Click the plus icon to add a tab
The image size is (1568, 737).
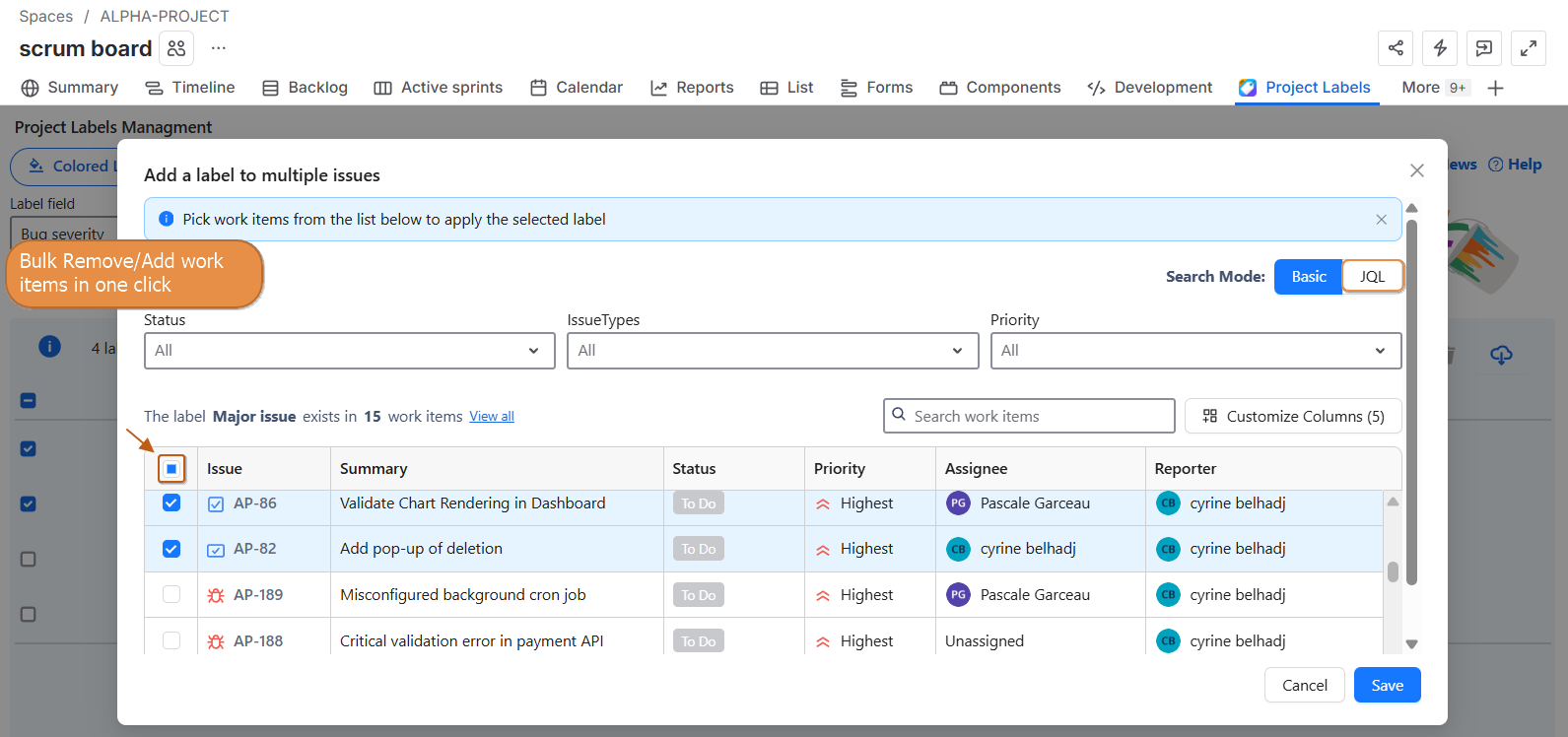tap(1495, 88)
